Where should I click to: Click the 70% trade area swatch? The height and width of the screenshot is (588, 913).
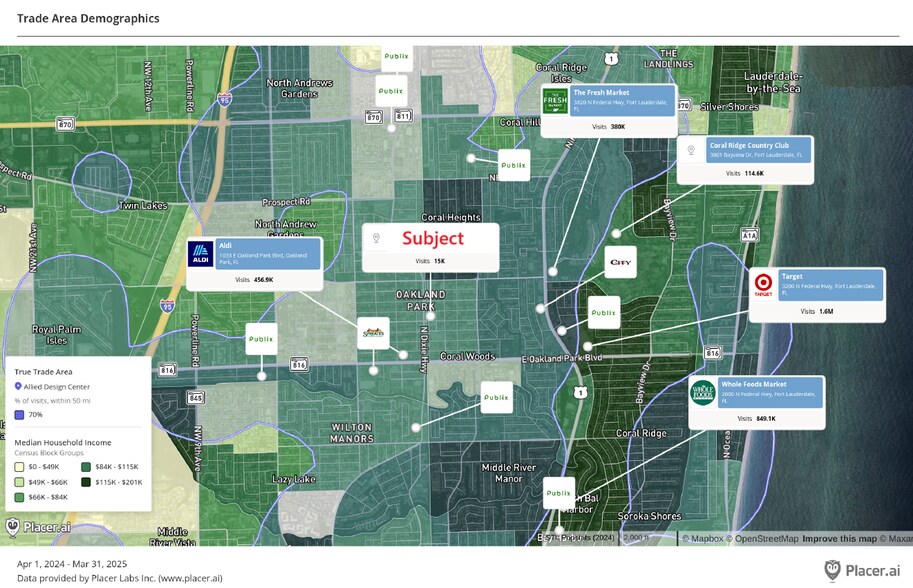point(19,414)
